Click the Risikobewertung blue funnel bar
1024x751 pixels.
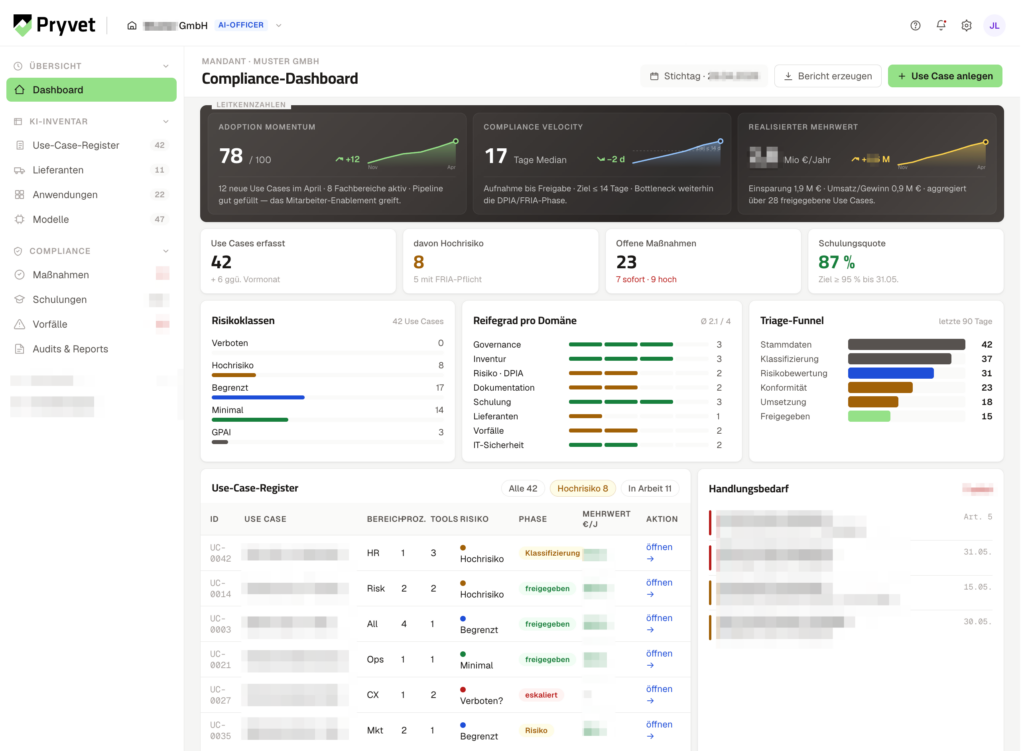point(891,374)
